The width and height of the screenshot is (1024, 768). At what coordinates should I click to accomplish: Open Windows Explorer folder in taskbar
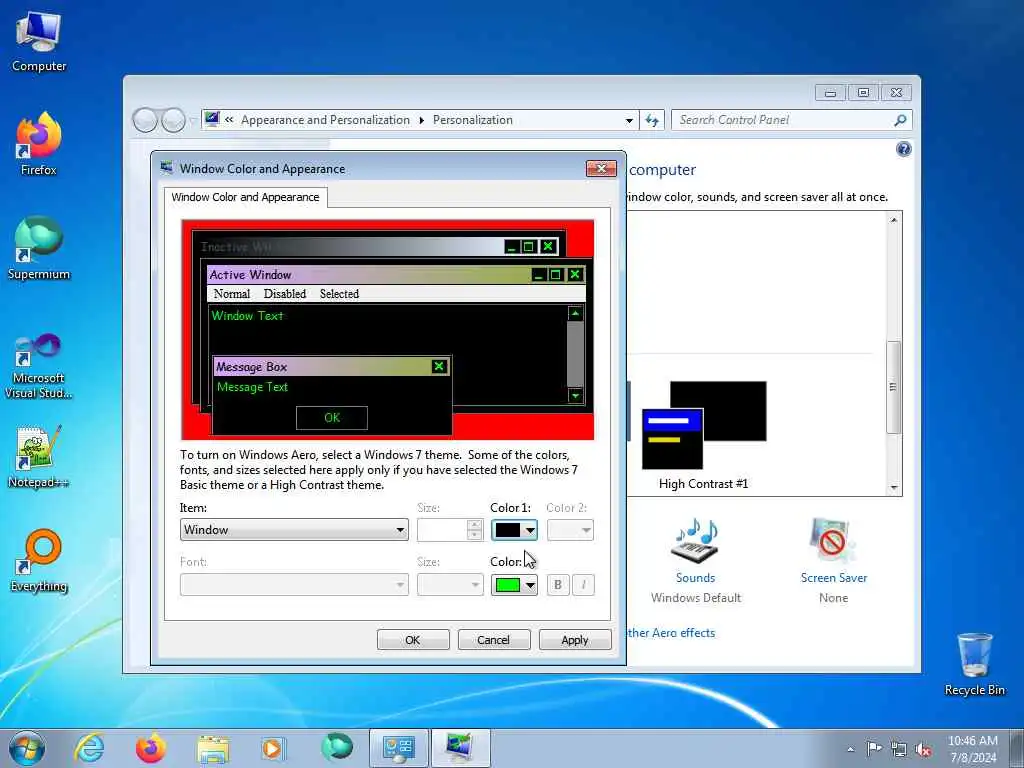point(213,748)
